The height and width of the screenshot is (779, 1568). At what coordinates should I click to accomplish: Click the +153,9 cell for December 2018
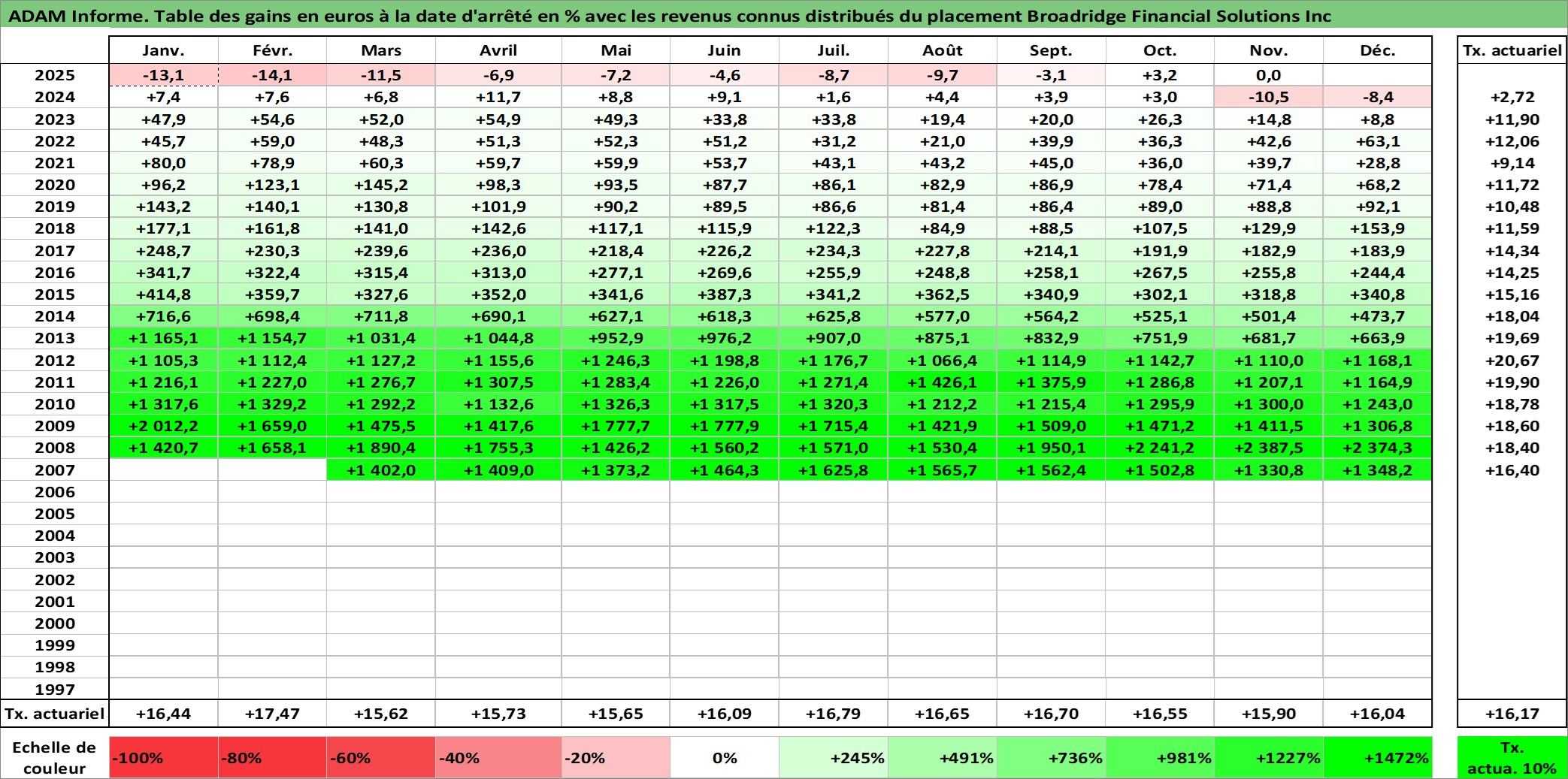tap(1378, 228)
